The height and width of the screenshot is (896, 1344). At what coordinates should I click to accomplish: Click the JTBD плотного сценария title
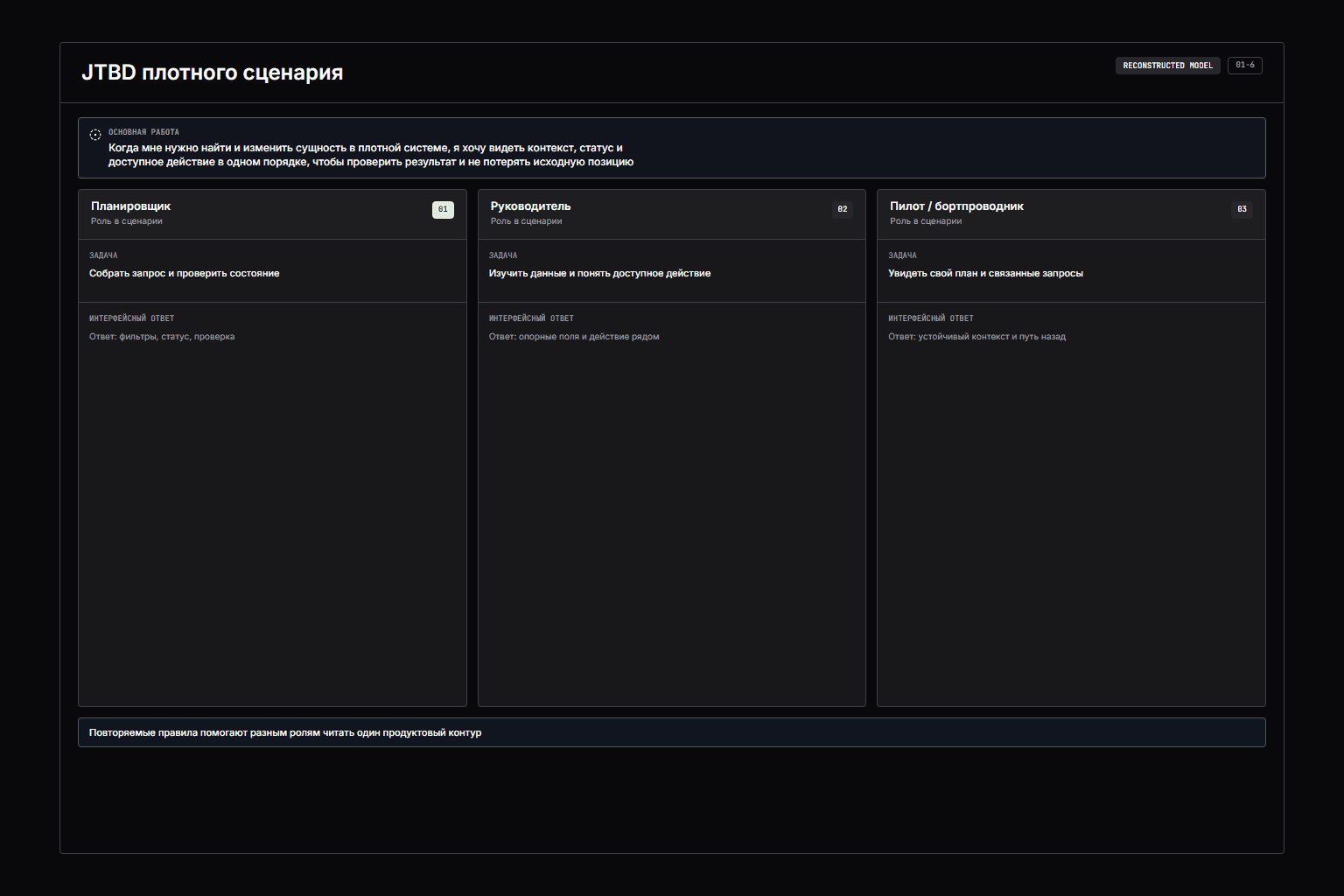point(213,73)
